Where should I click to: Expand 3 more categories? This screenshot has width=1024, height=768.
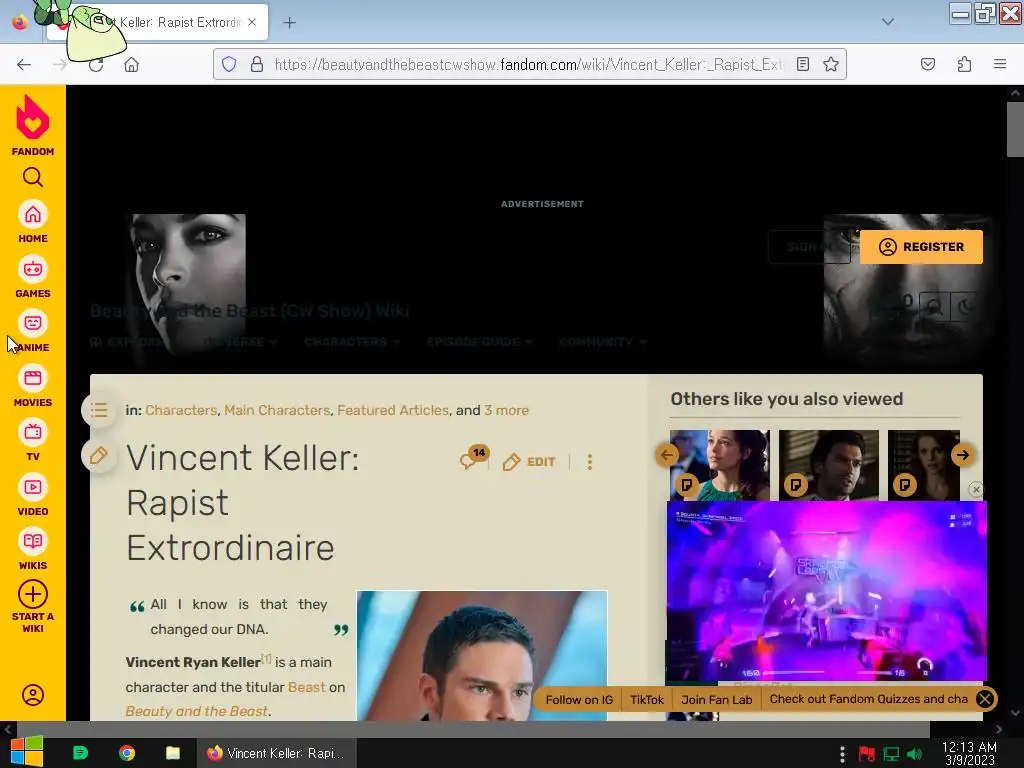(x=506, y=410)
